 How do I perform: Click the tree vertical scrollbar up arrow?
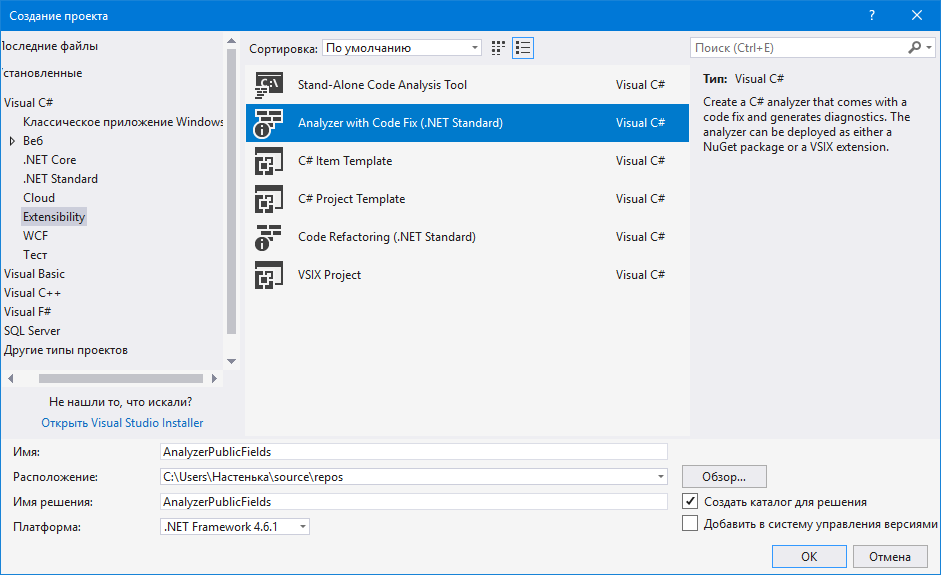click(x=232, y=41)
